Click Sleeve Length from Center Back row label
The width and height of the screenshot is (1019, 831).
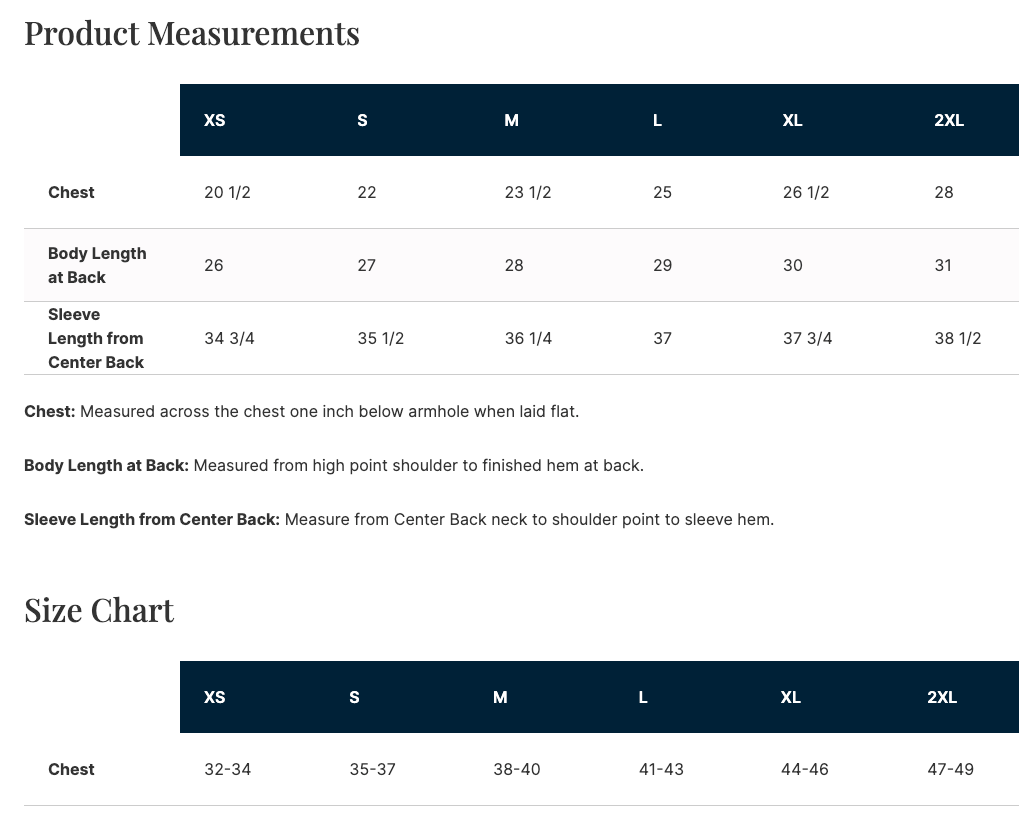(96, 338)
